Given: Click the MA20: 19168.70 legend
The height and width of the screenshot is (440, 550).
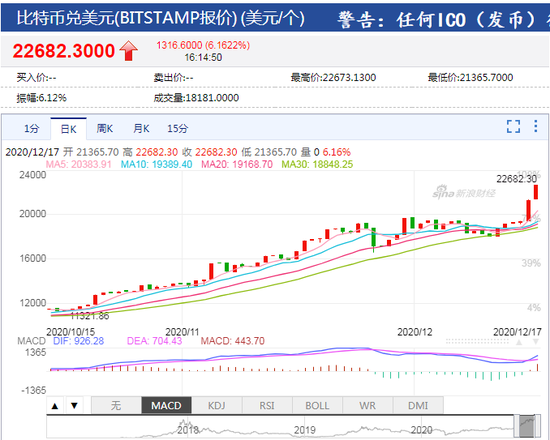Looking at the screenshot, I should click(237, 164).
